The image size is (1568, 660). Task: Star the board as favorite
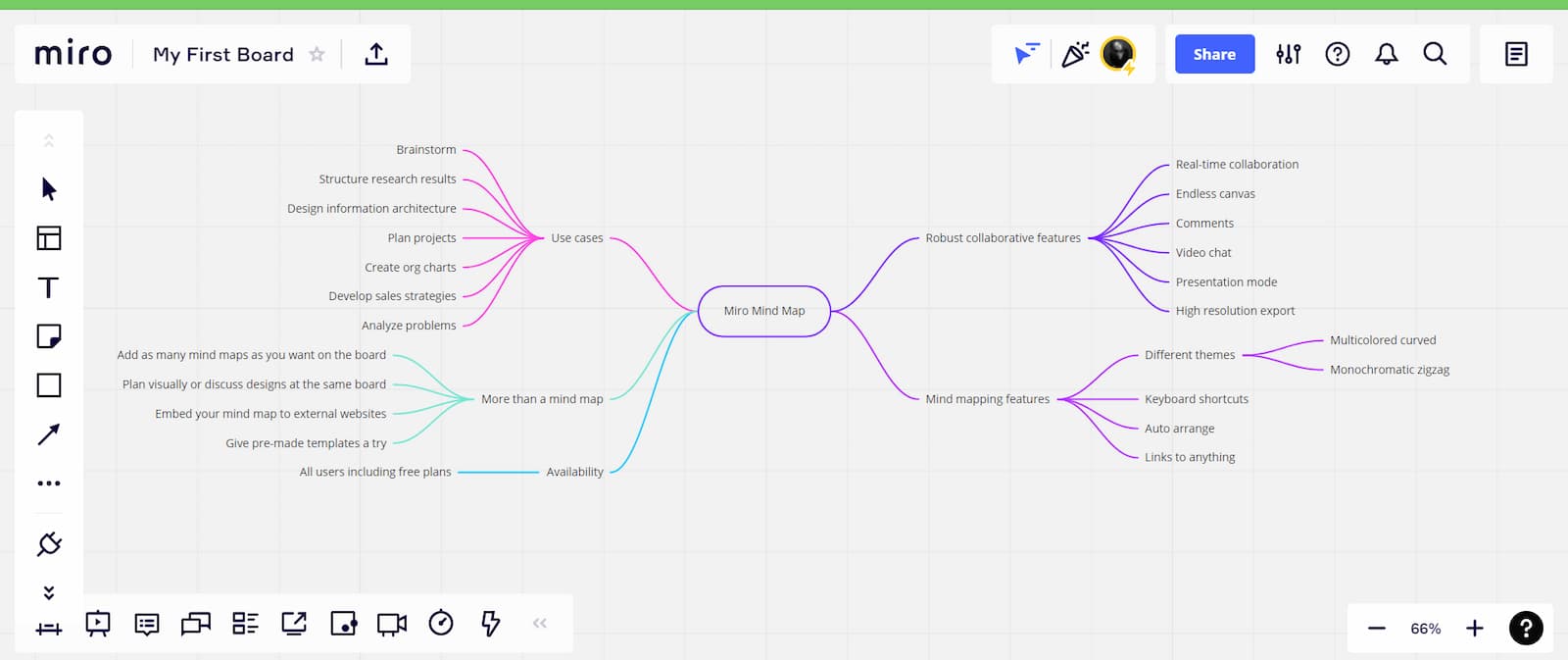[x=317, y=54]
